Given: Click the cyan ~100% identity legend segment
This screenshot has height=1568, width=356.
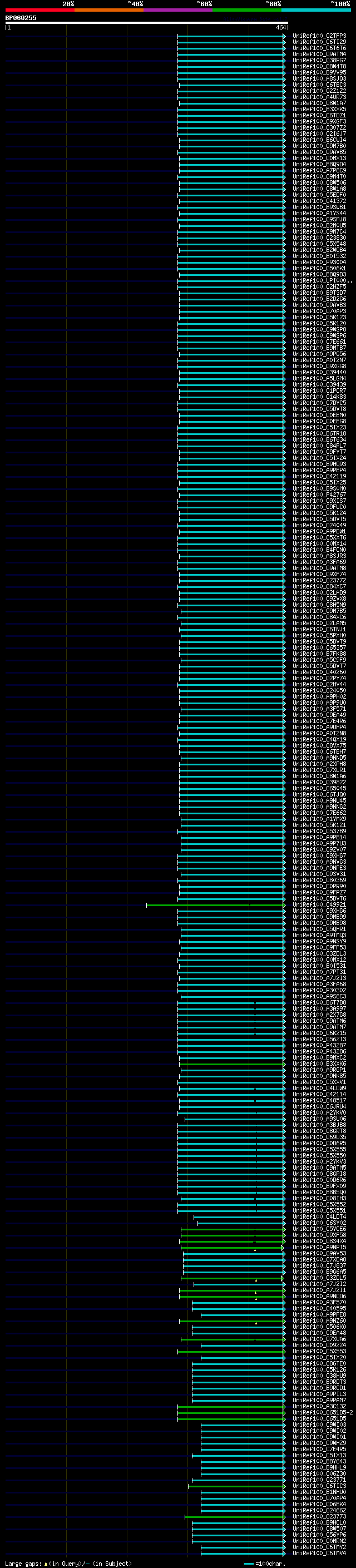Looking at the screenshot, I should (x=317, y=10).
